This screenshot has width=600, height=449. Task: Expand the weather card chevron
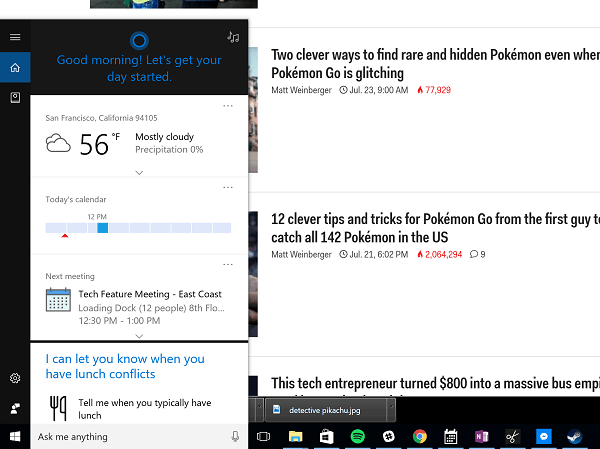coord(139,173)
